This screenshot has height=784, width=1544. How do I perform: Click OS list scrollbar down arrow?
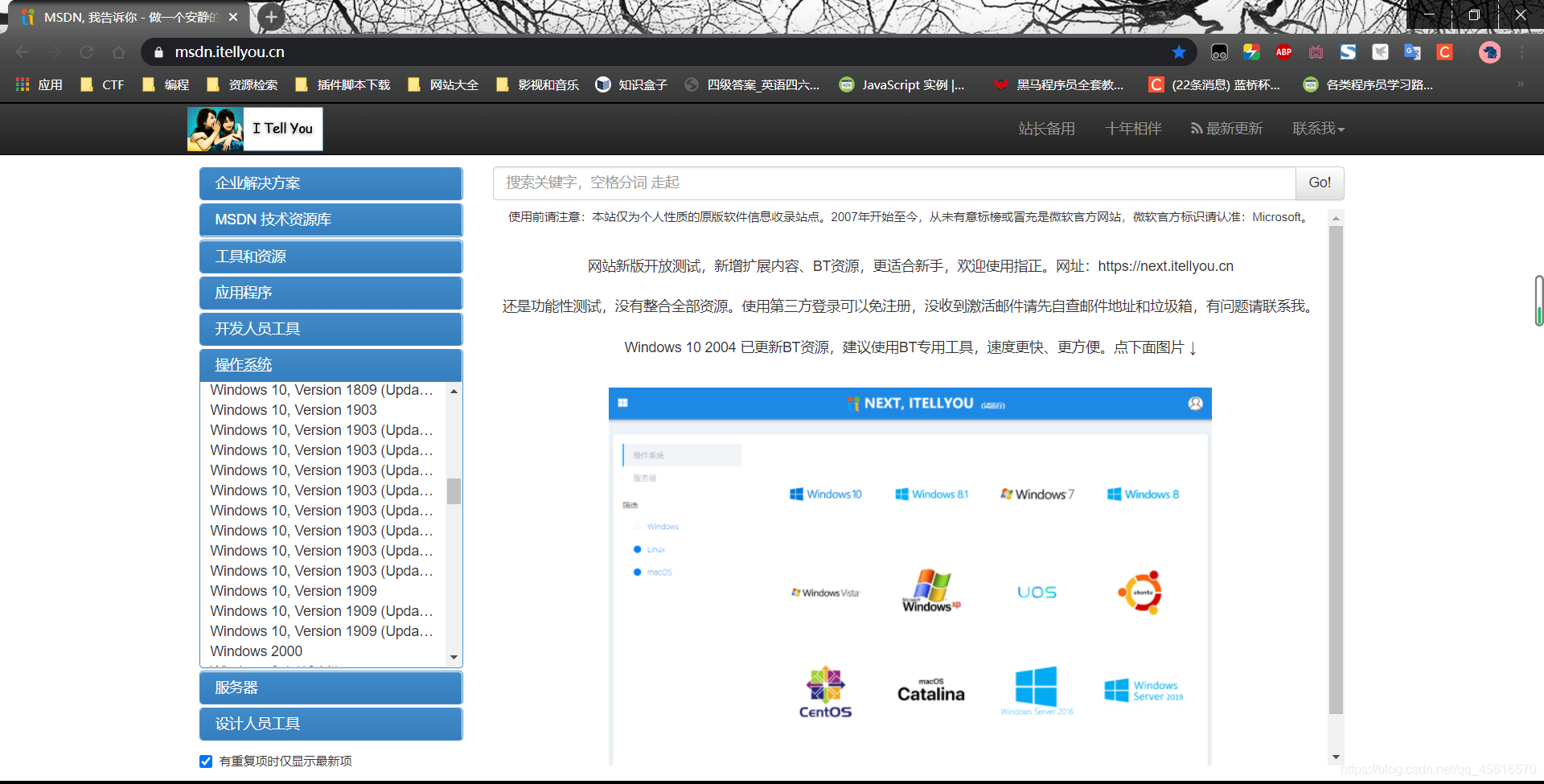454,658
